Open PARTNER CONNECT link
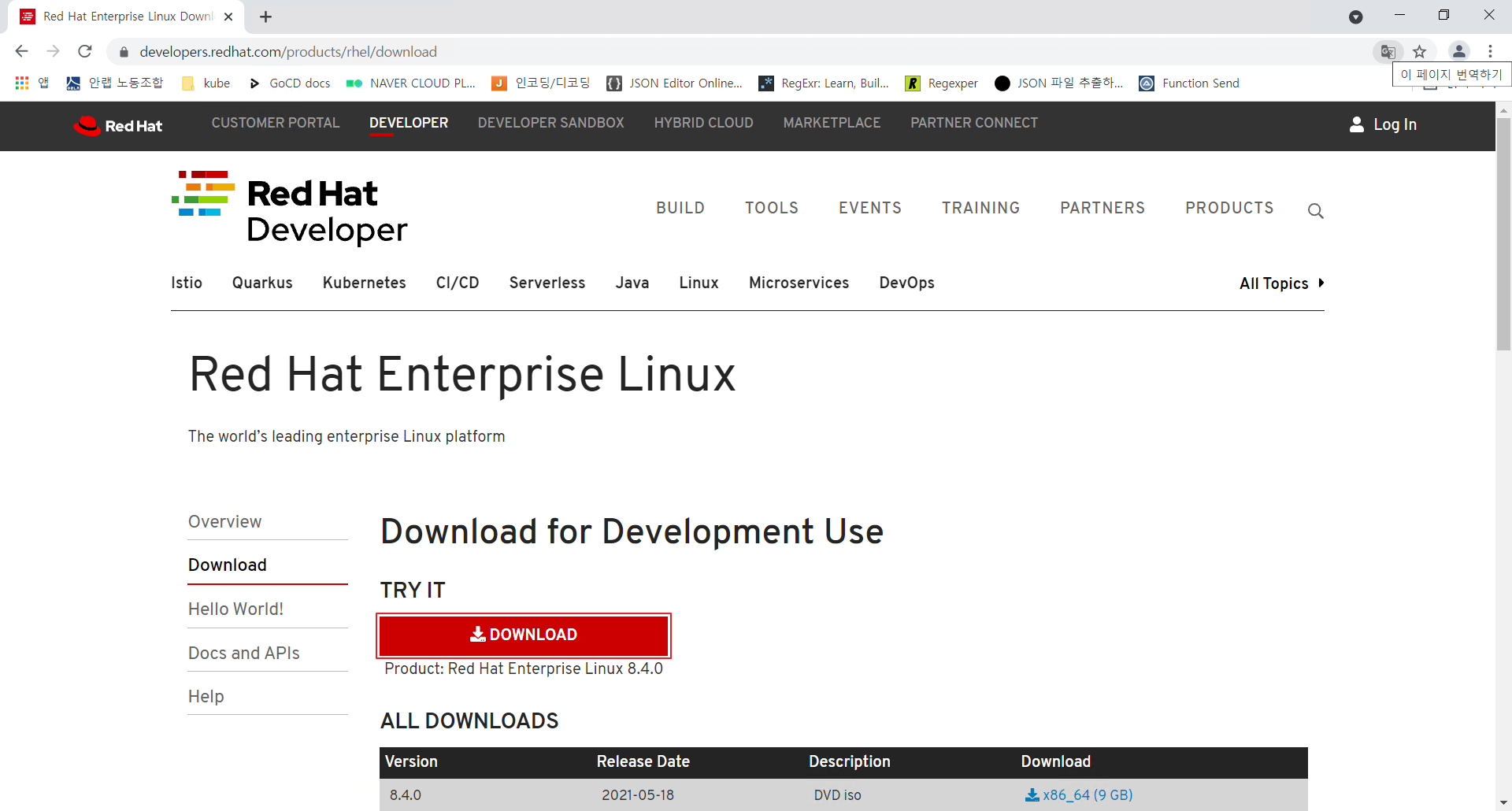Image resolution: width=1512 pixels, height=811 pixels. point(974,123)
